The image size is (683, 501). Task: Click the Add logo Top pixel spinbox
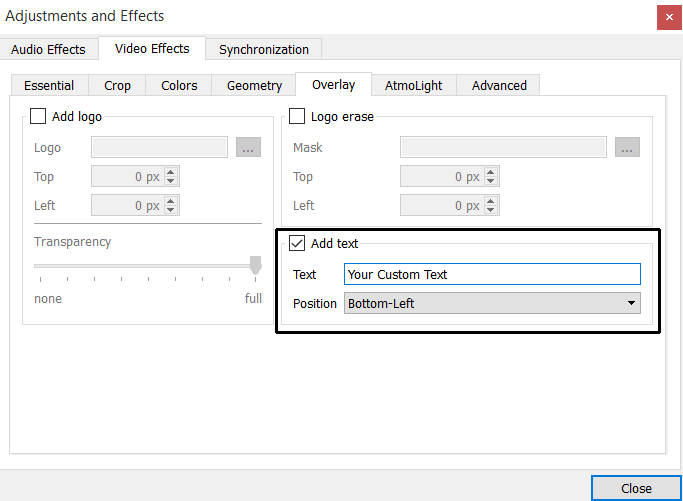click(128, 177)
